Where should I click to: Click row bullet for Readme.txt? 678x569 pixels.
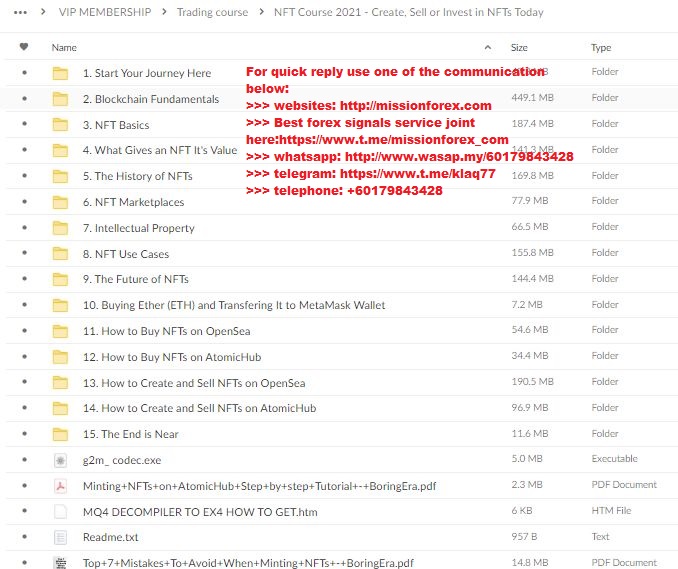click(25, 537)
